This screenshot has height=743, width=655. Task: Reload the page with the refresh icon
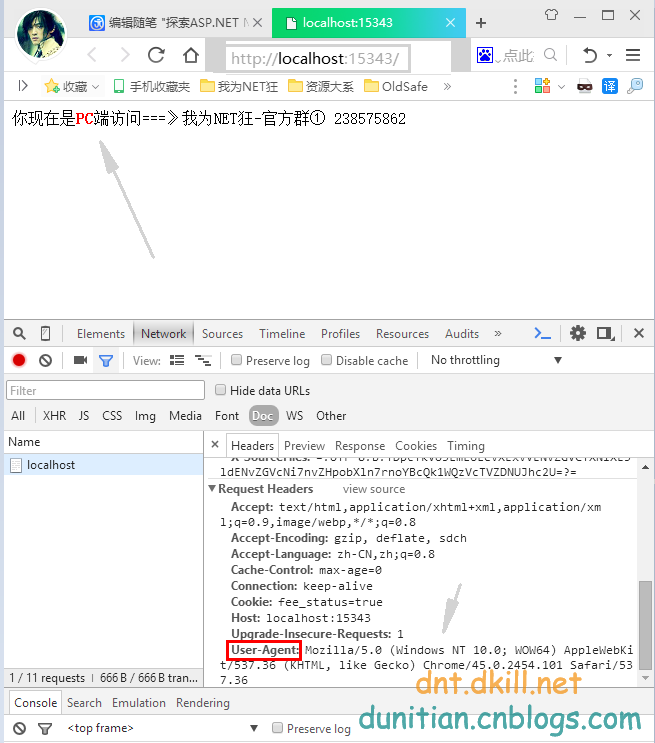(156, 55)
